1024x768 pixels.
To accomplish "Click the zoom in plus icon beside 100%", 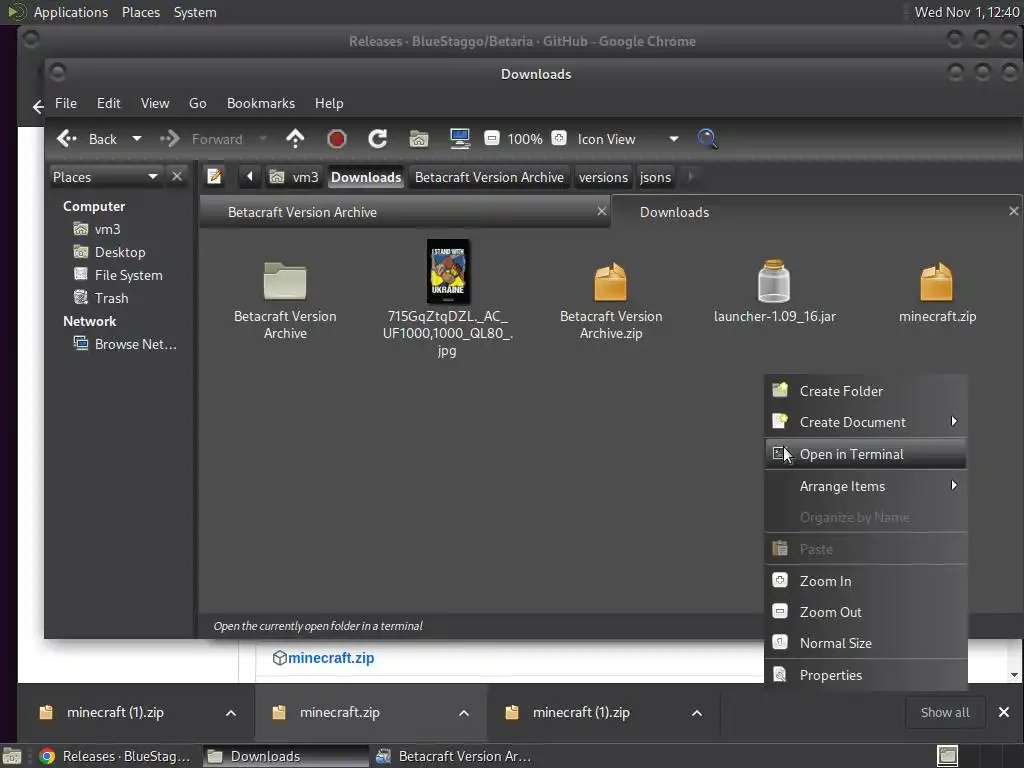I will [x=559, y=138].
